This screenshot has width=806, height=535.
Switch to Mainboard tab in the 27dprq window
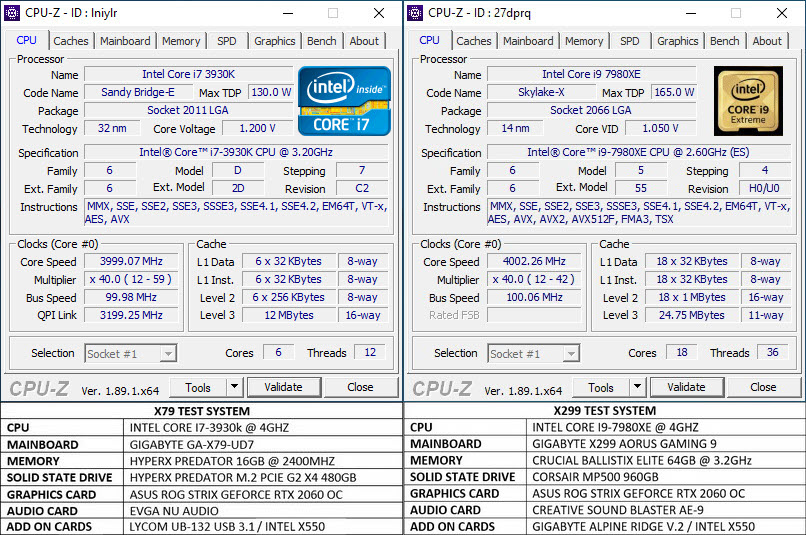tap(528, 41)
